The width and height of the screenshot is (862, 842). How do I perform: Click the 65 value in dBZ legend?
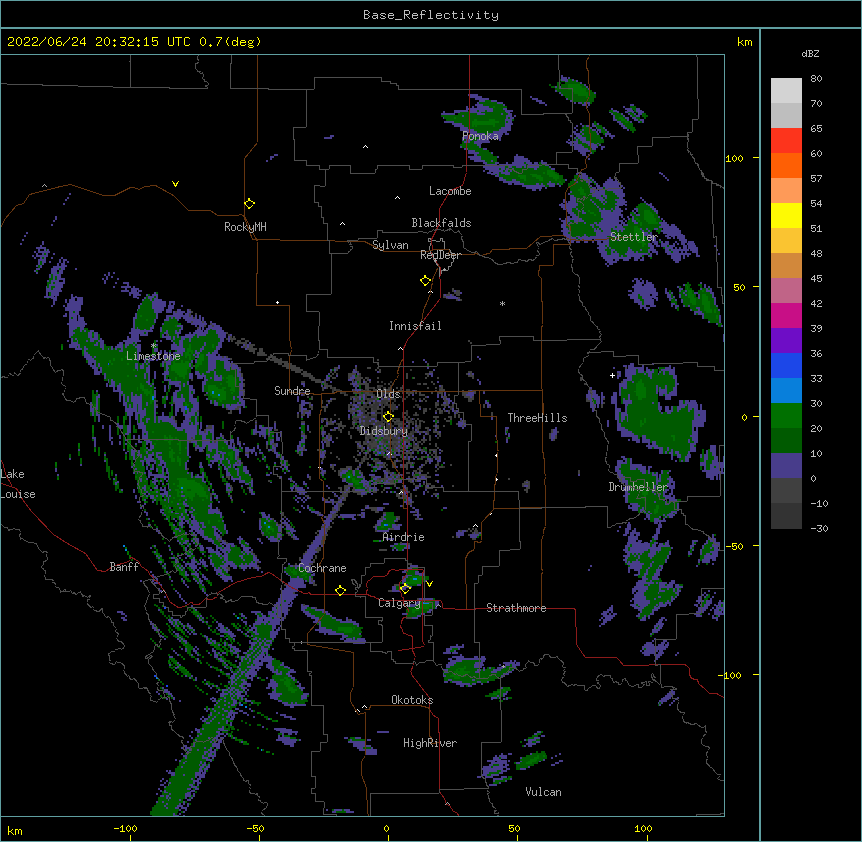[816, 129]
